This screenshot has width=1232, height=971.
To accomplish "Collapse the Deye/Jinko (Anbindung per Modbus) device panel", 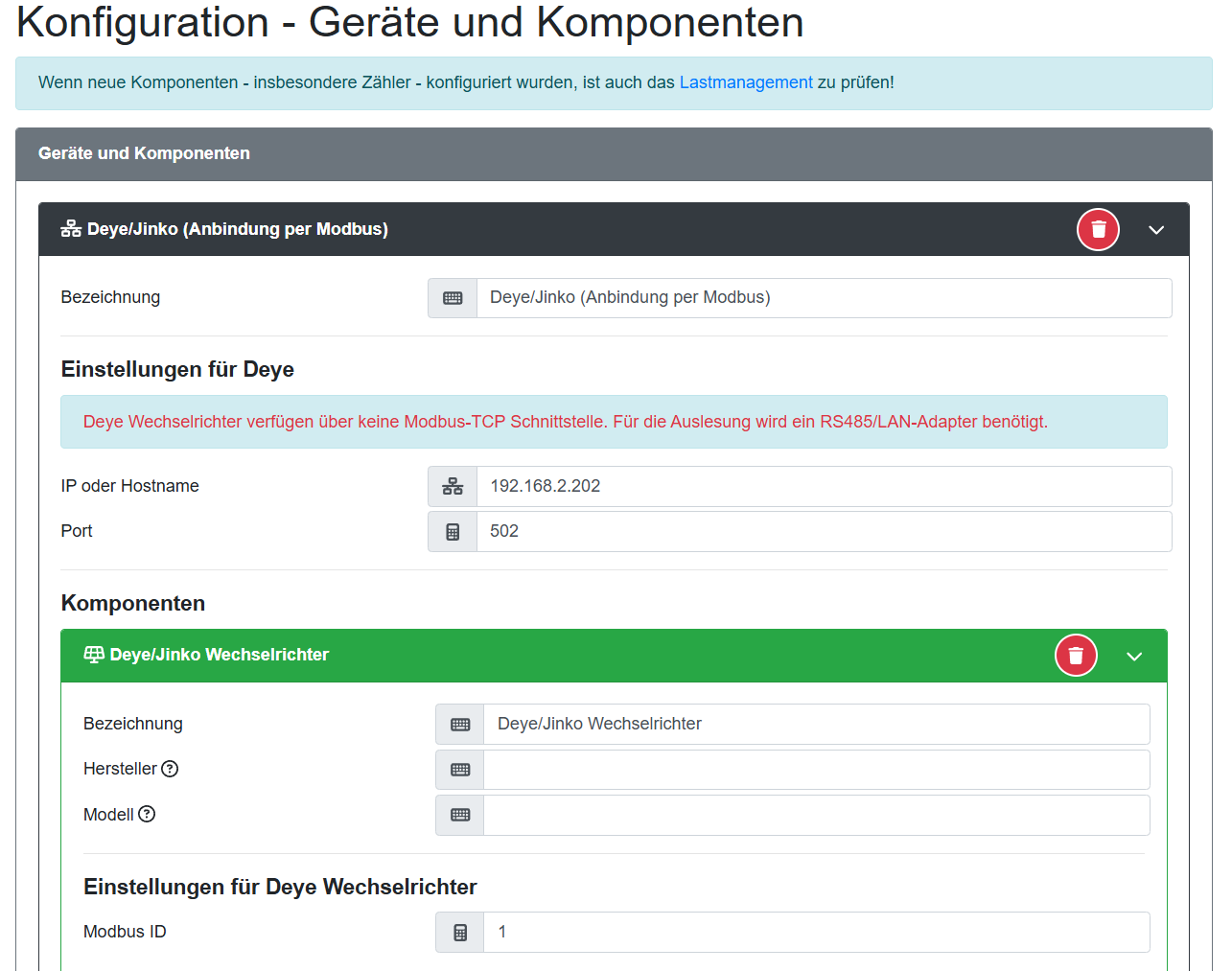I will point(1156,230).
